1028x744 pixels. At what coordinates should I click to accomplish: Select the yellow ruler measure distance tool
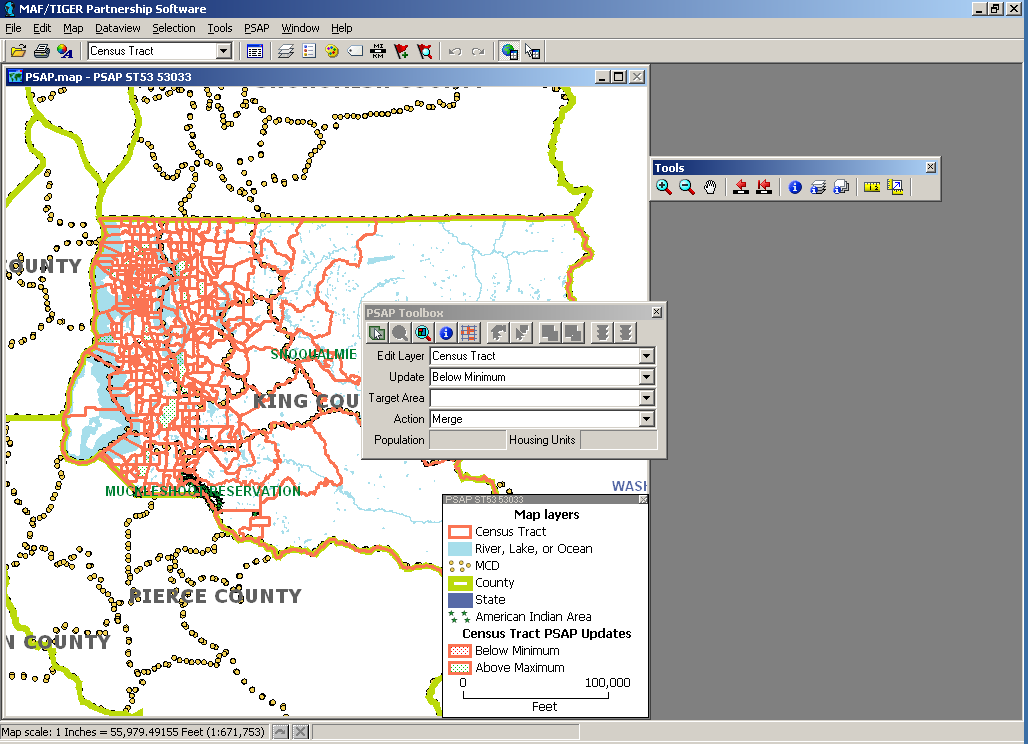(x=871, y=187)
